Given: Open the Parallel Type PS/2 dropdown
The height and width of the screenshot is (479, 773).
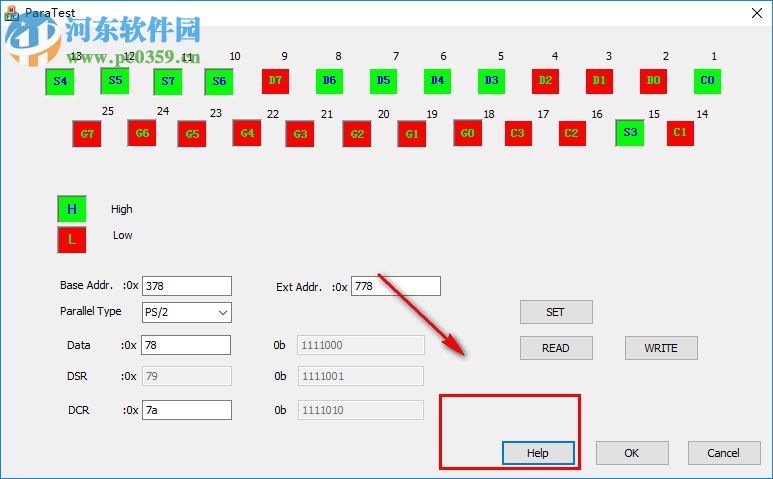Looking at the screenshot, I should pyautogui.click(x=187, y=312).
